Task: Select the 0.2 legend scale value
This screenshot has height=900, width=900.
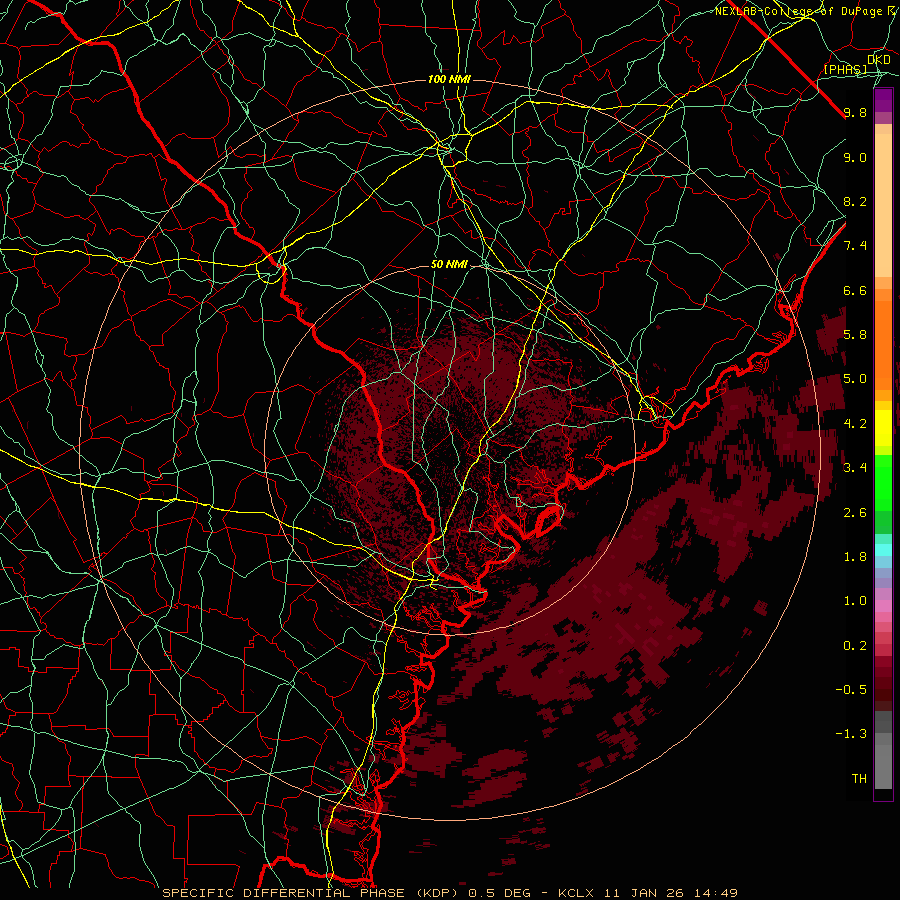Action: [x=855, y=646]
